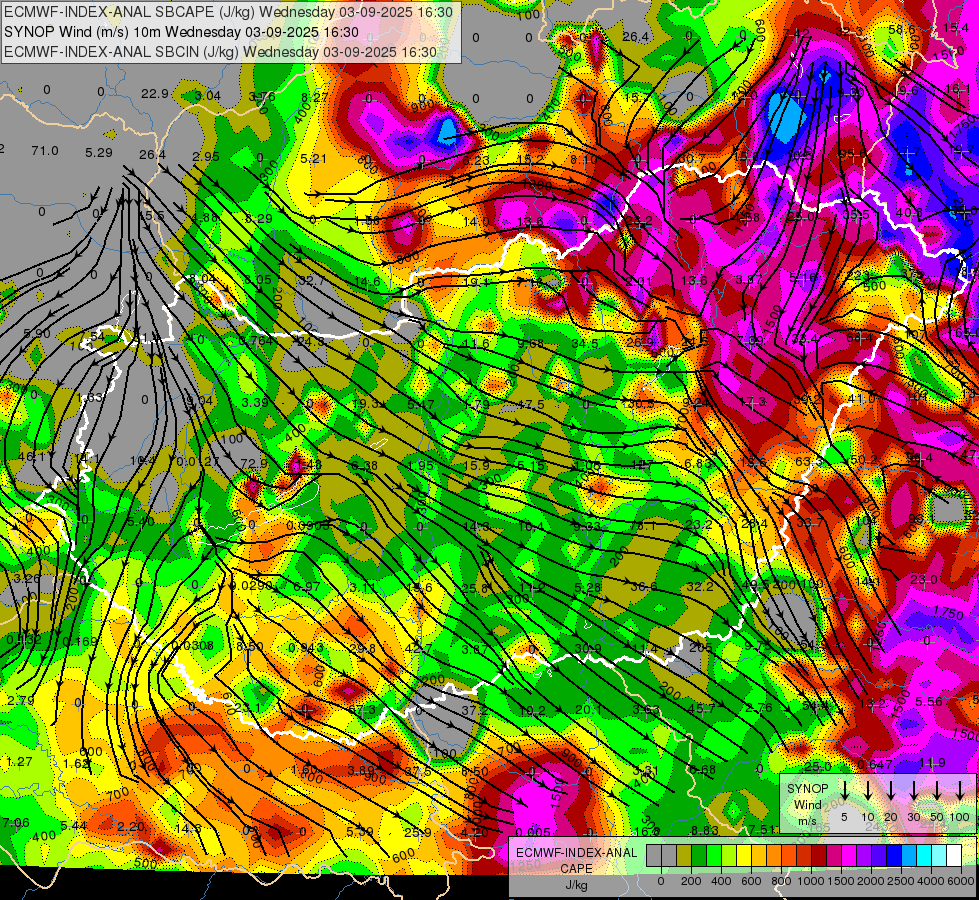Click the '71.0' value on the map

[45, 151]
